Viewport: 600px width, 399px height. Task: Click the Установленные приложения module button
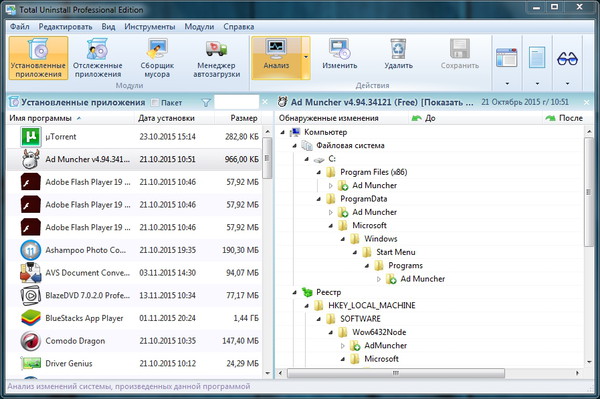pyautogui.click(x=38, y=58)
